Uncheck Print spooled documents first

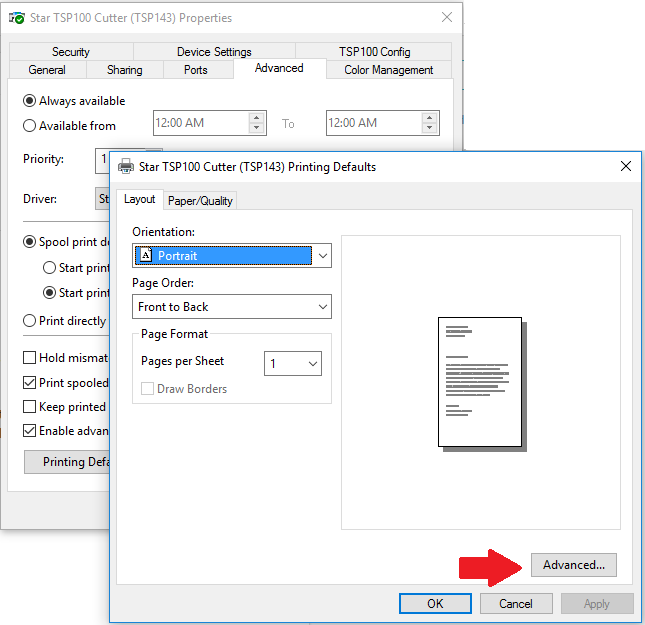coord(29,383)
